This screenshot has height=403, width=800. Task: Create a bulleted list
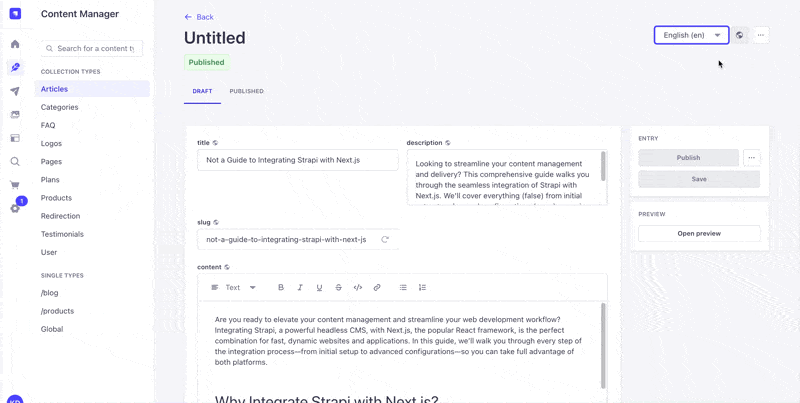click(x=403, y=288)
